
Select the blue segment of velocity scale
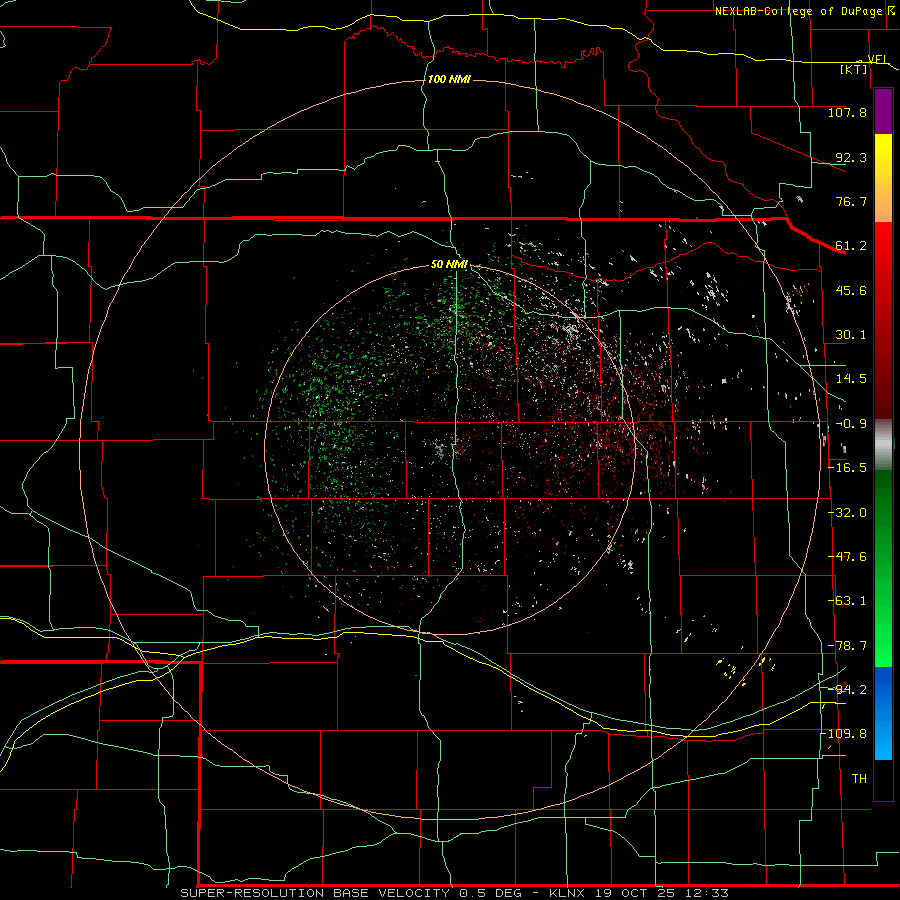tap(883, 713)
